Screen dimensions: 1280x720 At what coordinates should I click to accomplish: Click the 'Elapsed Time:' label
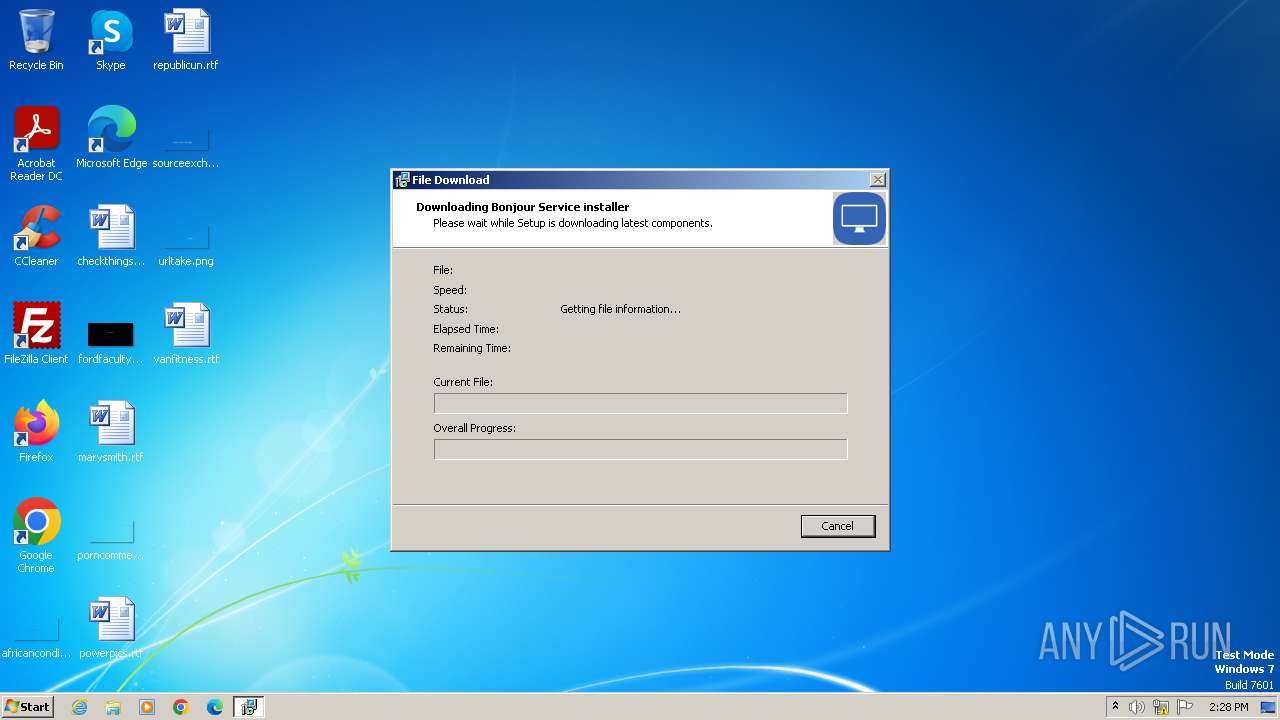coord(466,329)
